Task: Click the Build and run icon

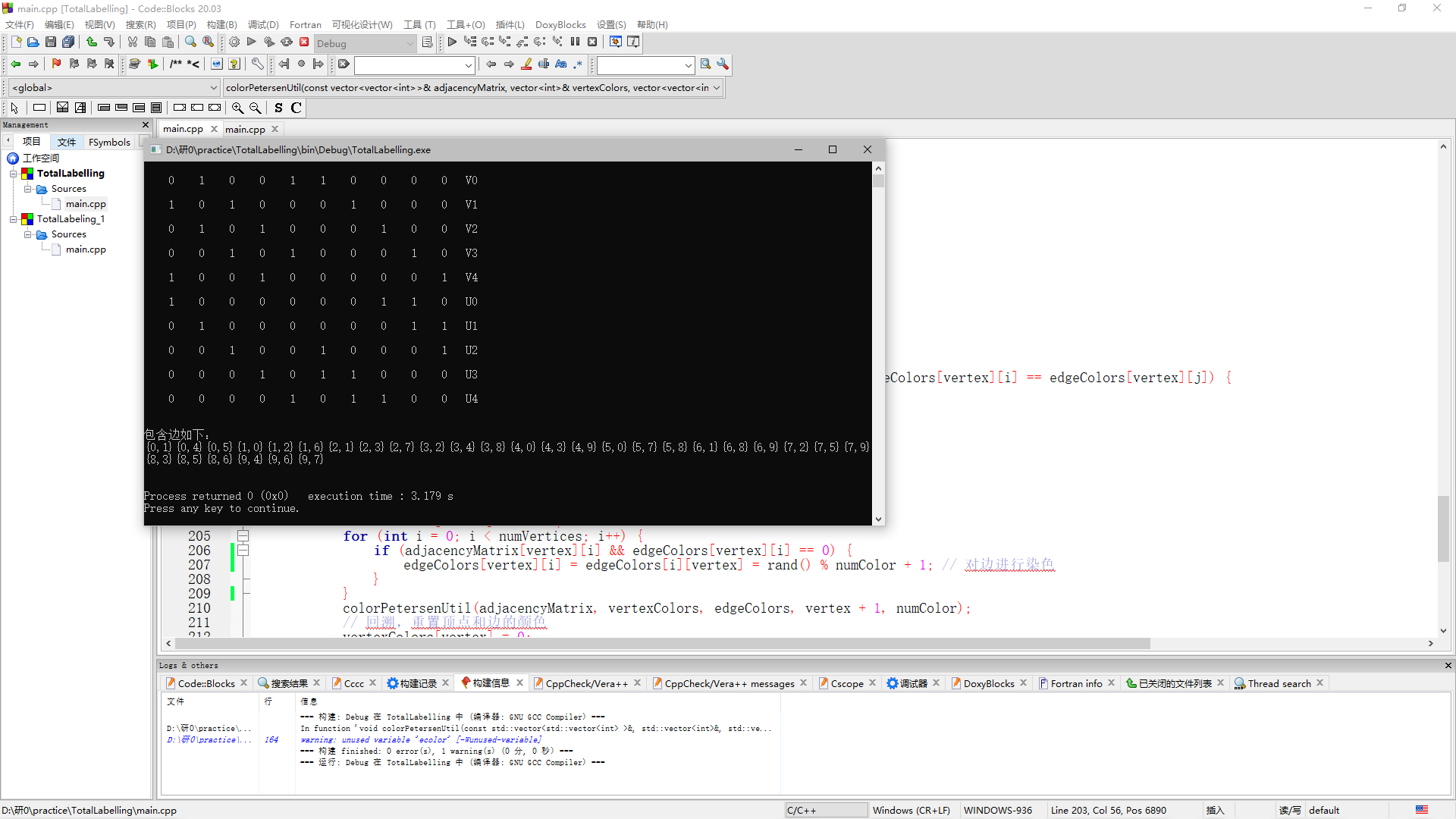Action: [269, 42]
